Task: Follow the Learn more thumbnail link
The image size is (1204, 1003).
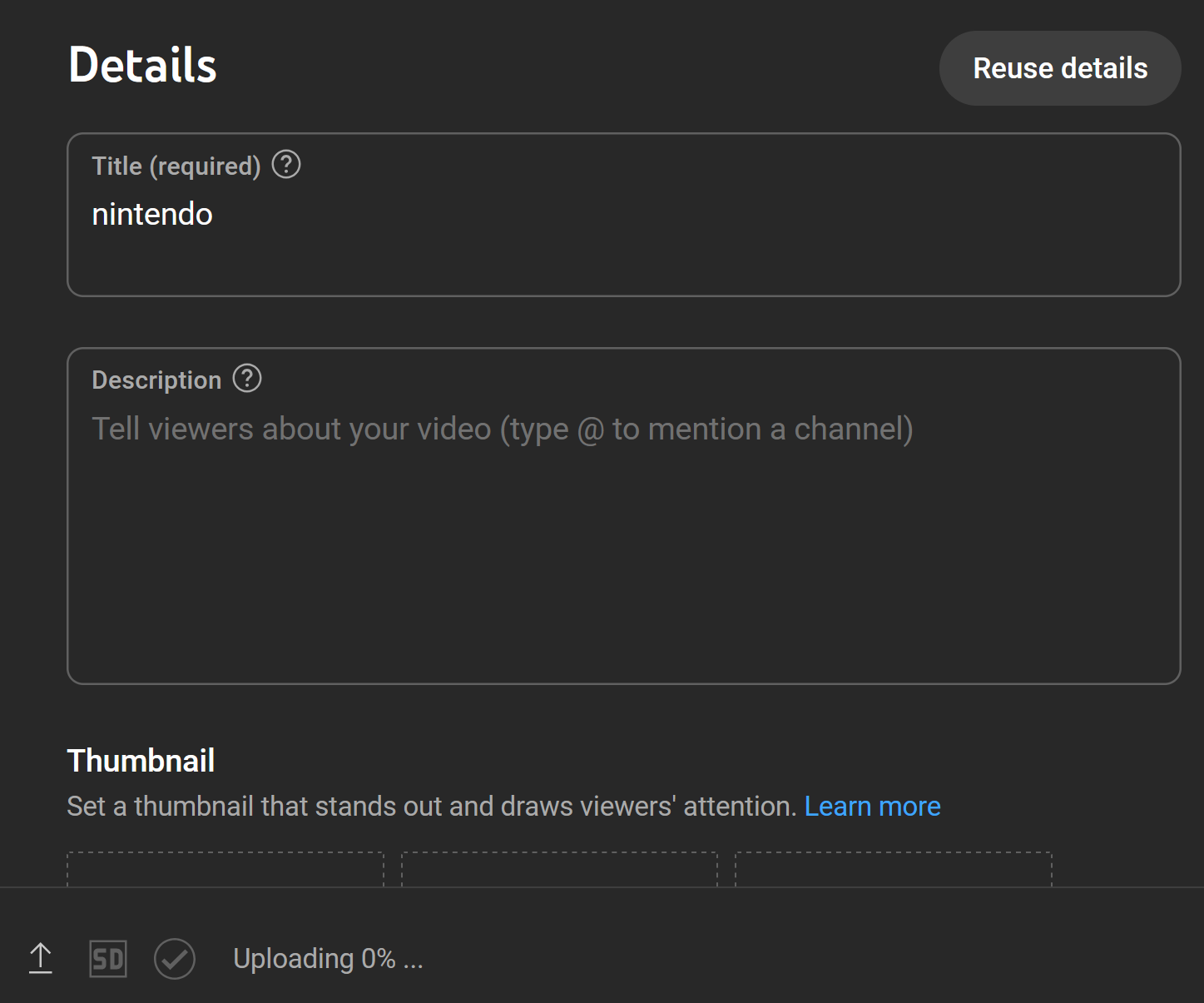Action: [872, 806]
